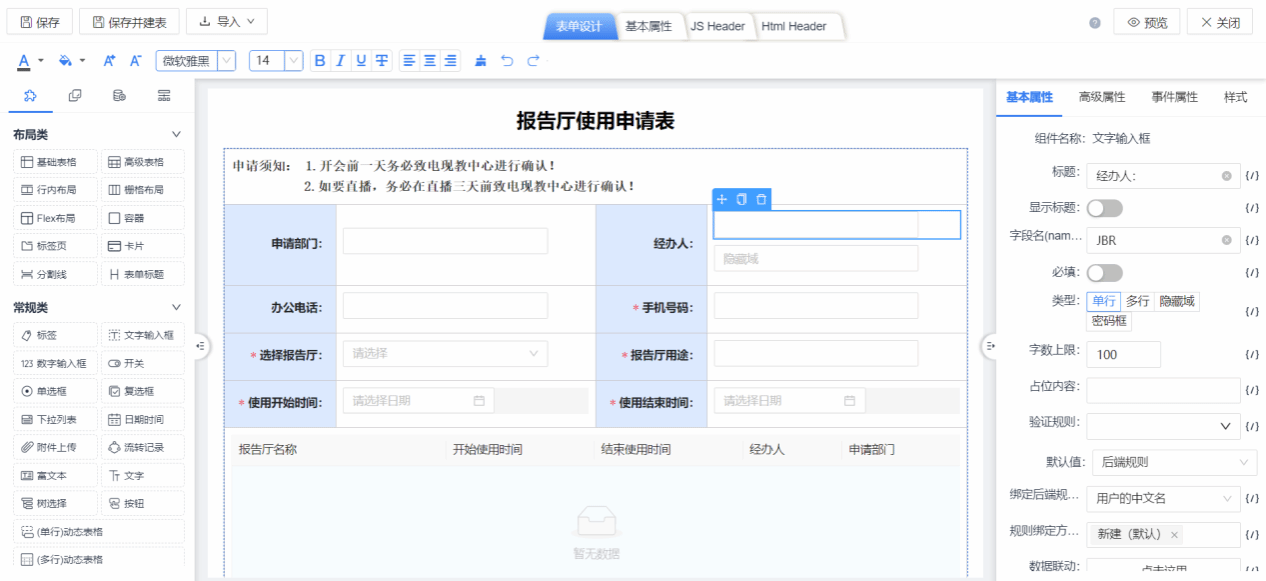The height and width of the screenshot is (581, 1266).
Task: Click the 保存并建表 button
Action: point(130,22)
